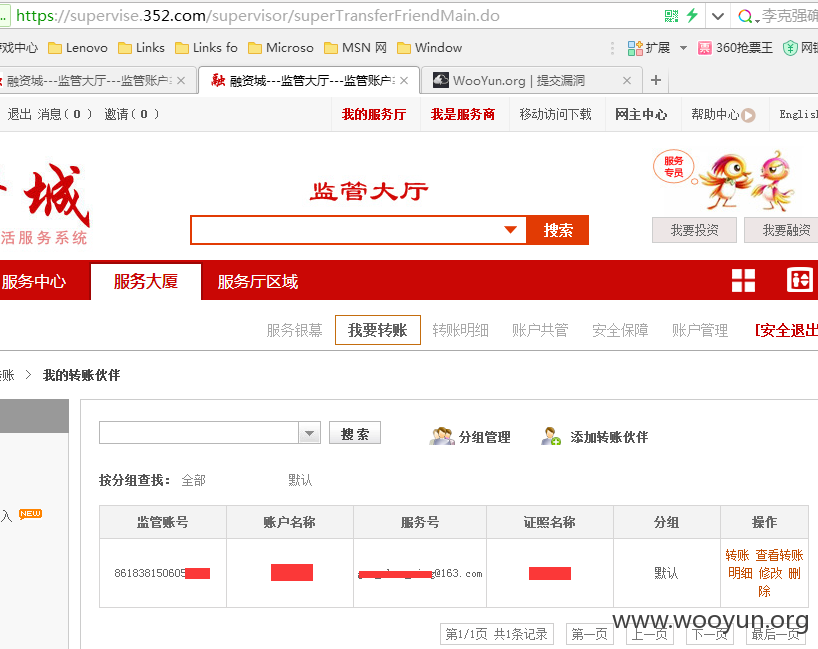
Task: Click the 服务专员 speech bubble
Action: click(673, 167)
